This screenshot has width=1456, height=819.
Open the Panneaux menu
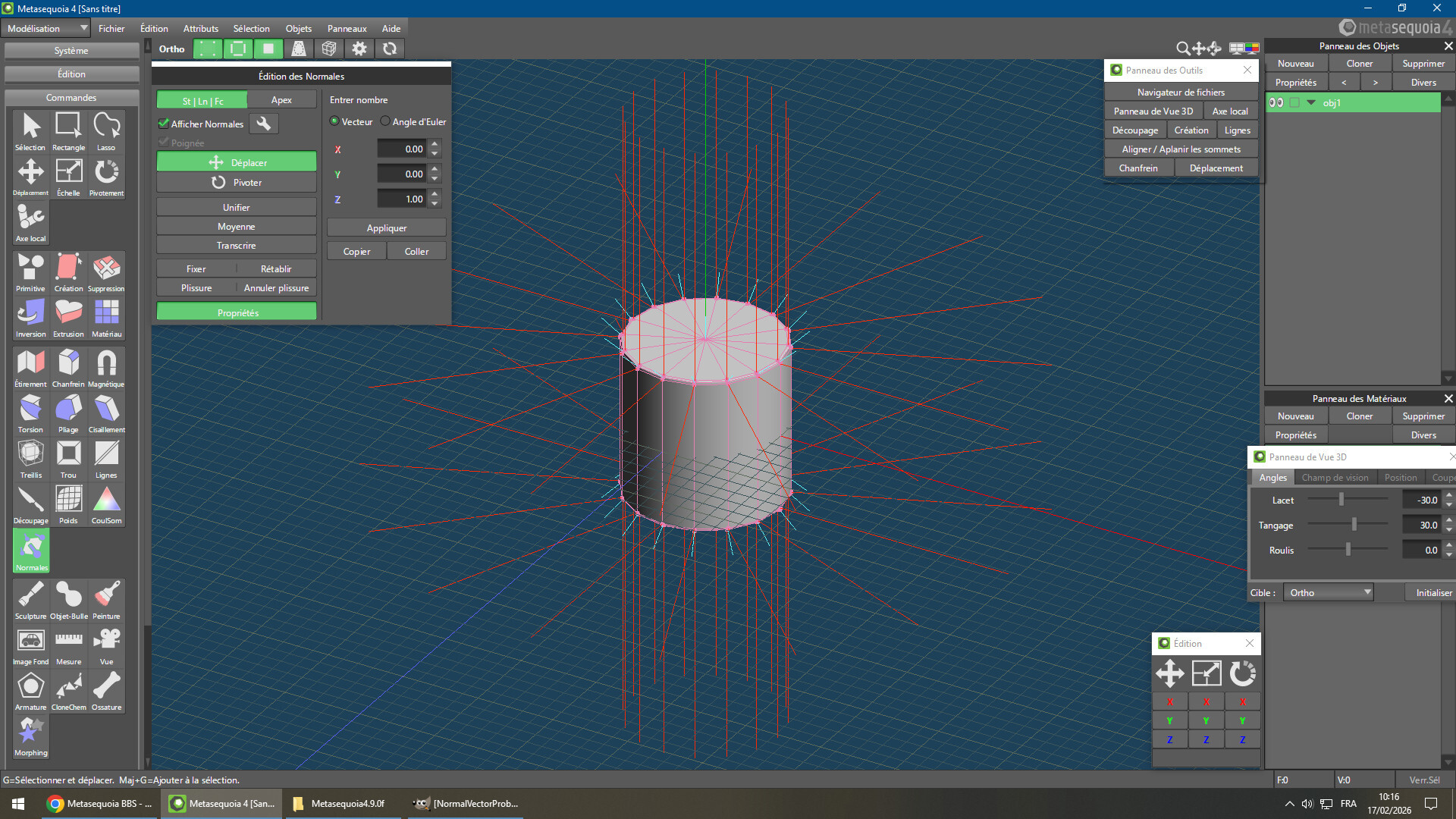[x=347, y=28]
